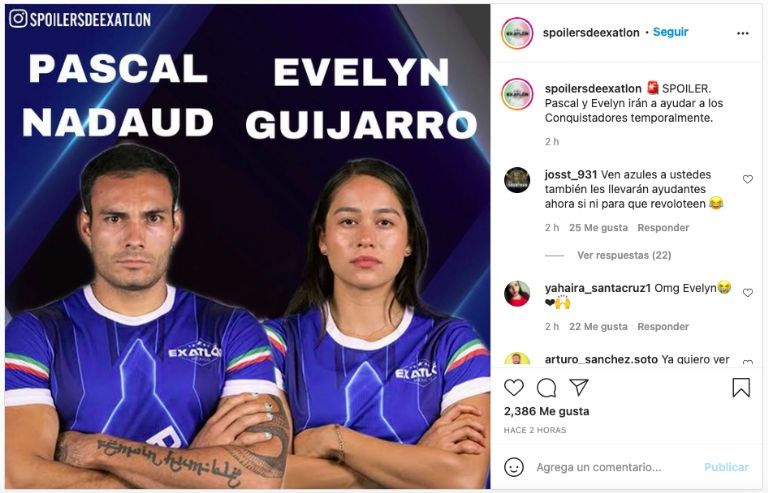Open the arturo_sanchez.soto username link
Viewport: 768px width, 493px height.
601,360
